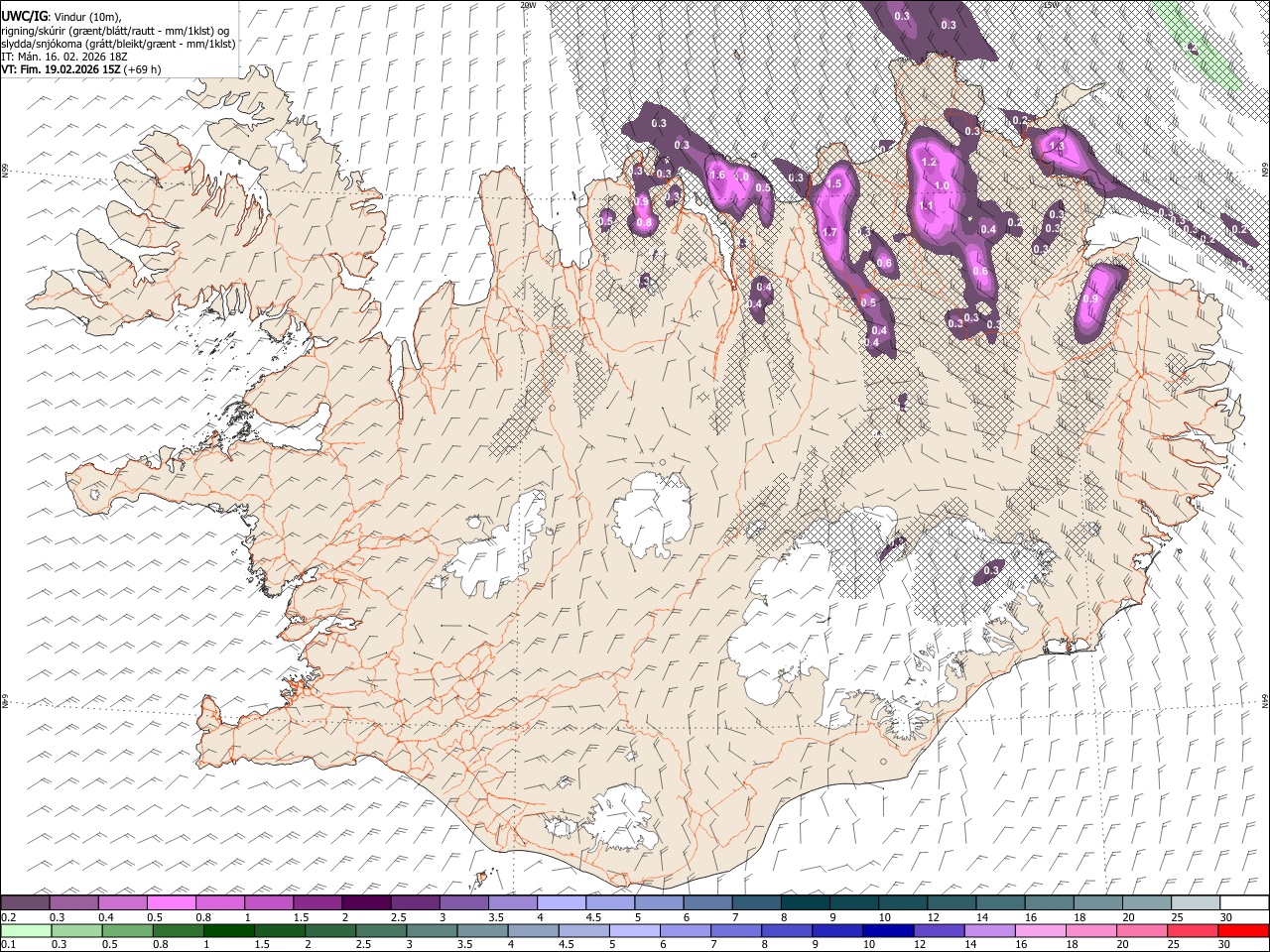This screenshot has height=952, width=1270.
Task: Click the 'slydda/snjókoma' legend description line
Action: click(118, 44)
